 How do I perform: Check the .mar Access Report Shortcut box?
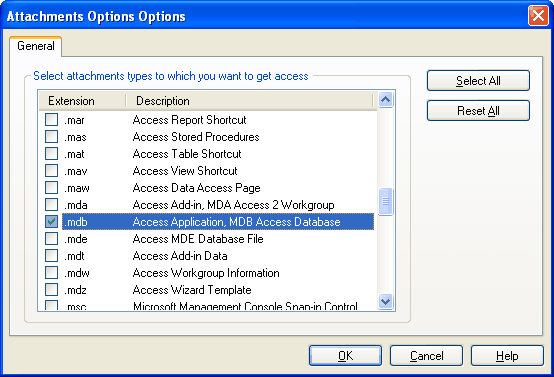pos(51,120)
